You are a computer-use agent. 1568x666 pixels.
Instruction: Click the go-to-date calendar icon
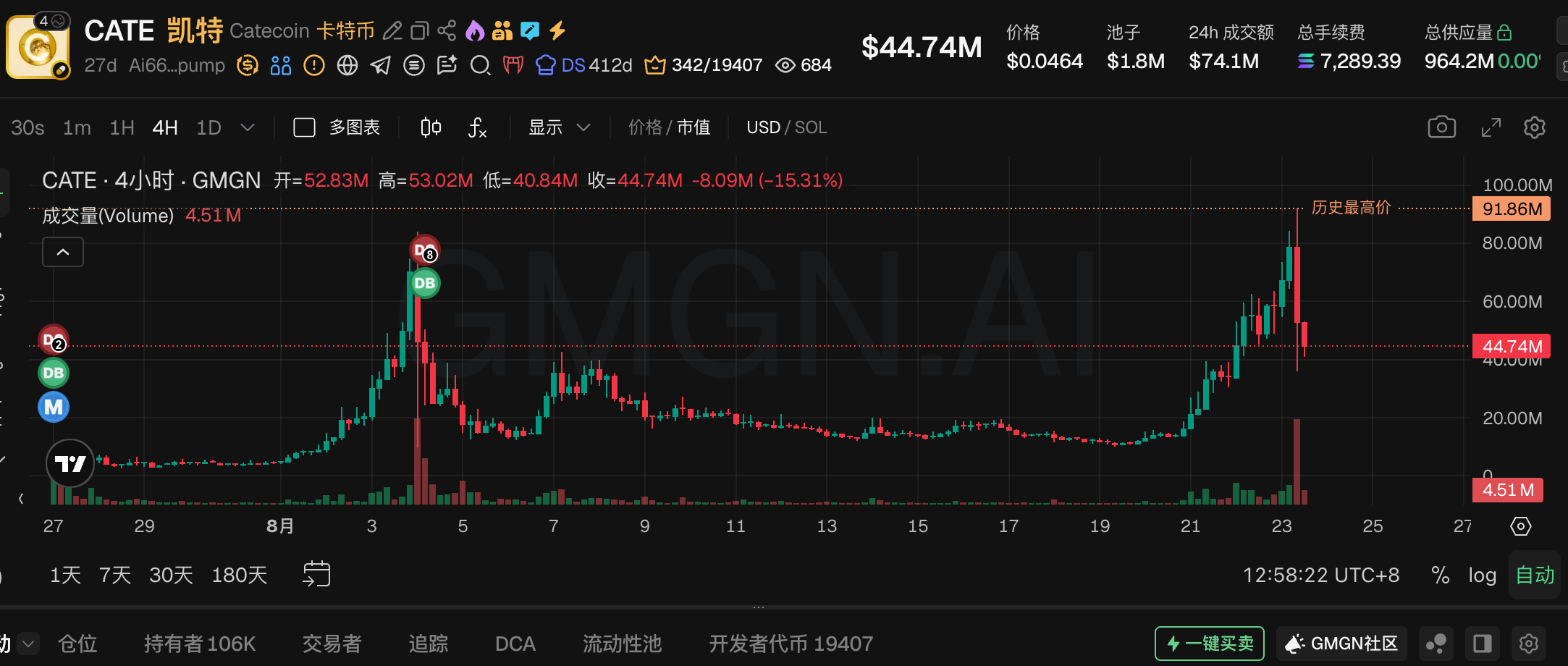[x=316, y=575]
